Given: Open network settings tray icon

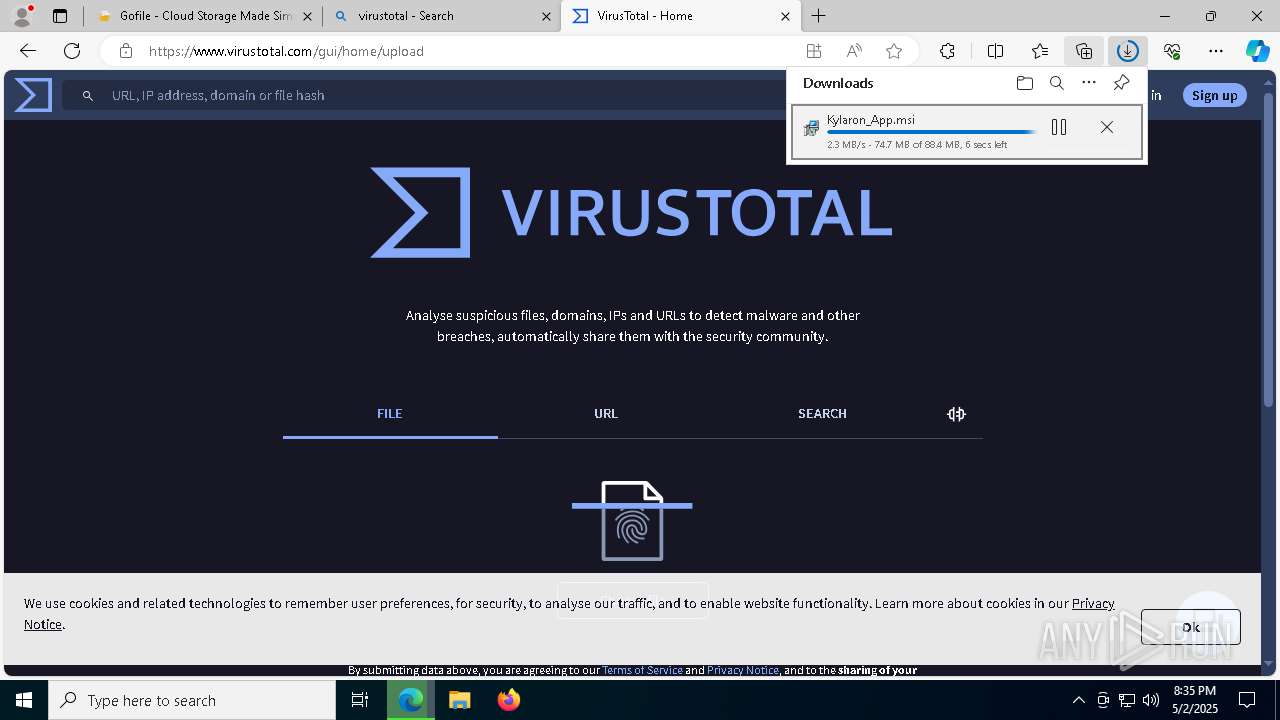Looking at the screenshot, I should pyautogui.click(x=1127, y=700).
